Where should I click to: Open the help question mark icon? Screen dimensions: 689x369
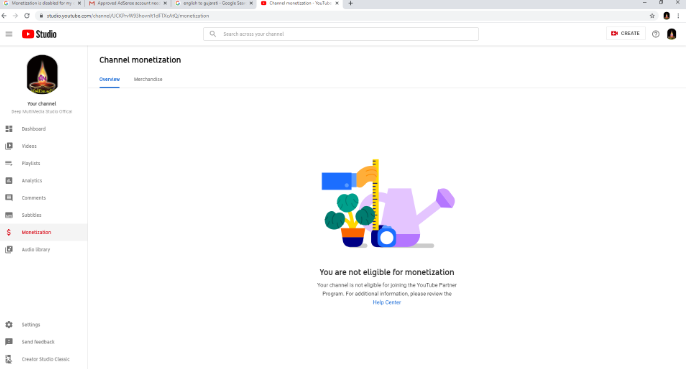click(656, 34)
